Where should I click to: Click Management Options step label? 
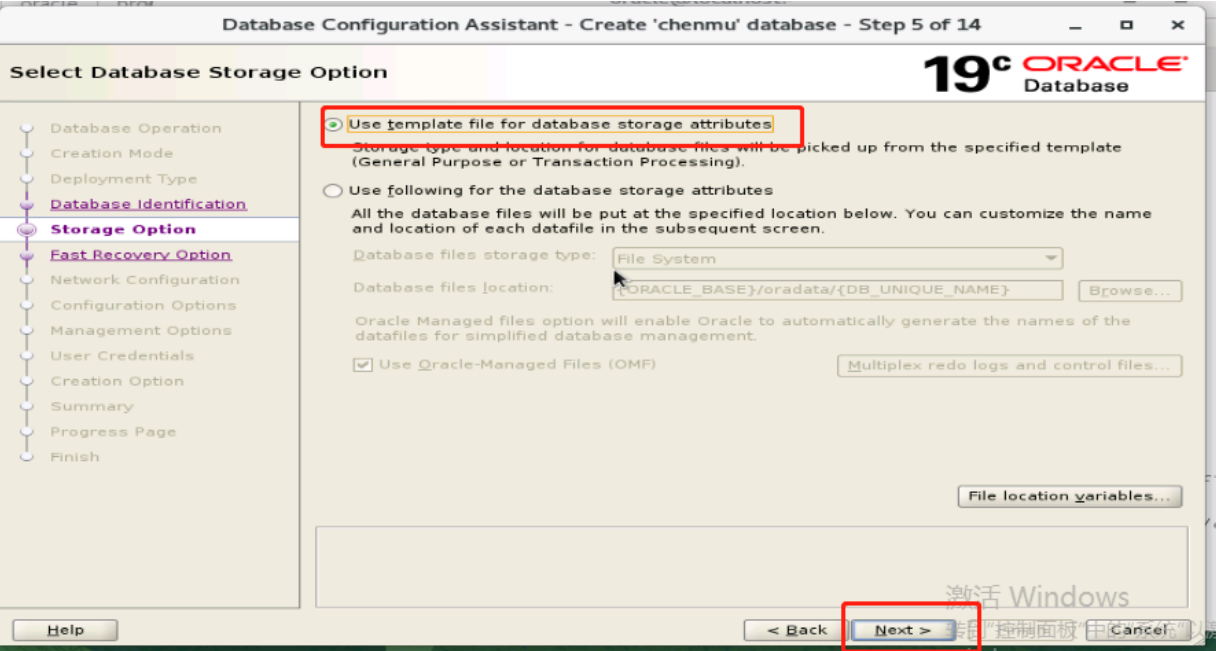[141, 330]
